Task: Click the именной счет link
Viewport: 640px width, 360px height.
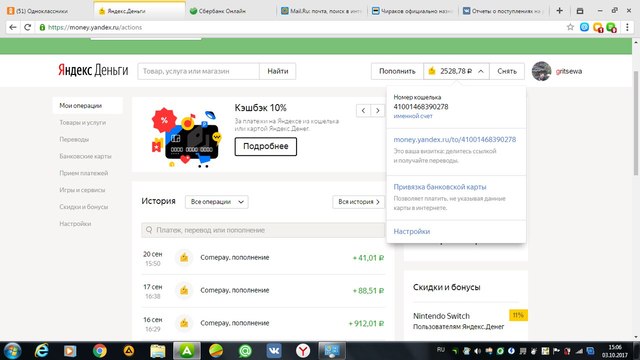Action: (x=413, y=116)
